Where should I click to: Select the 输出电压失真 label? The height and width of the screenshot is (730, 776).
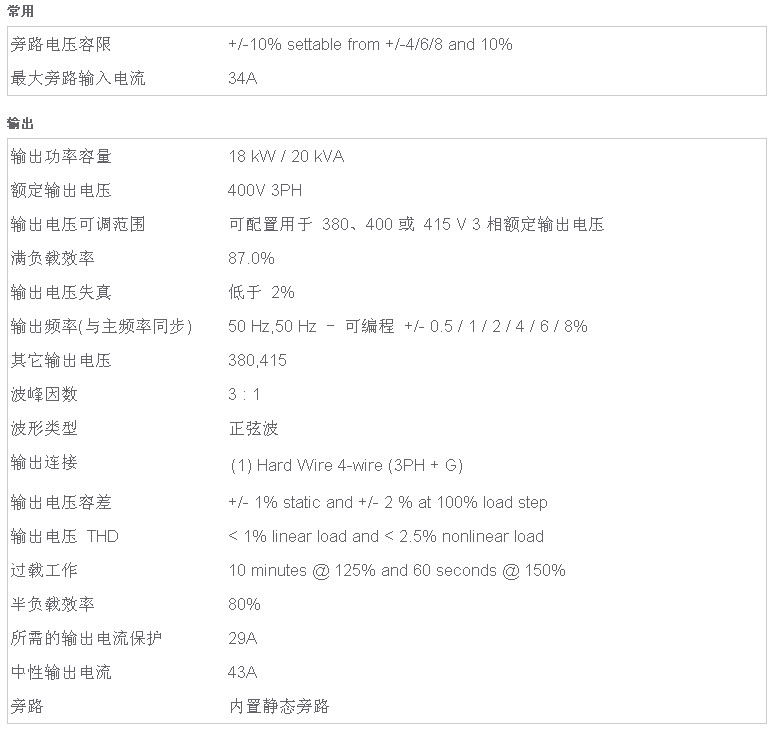[x=61, y=292]
